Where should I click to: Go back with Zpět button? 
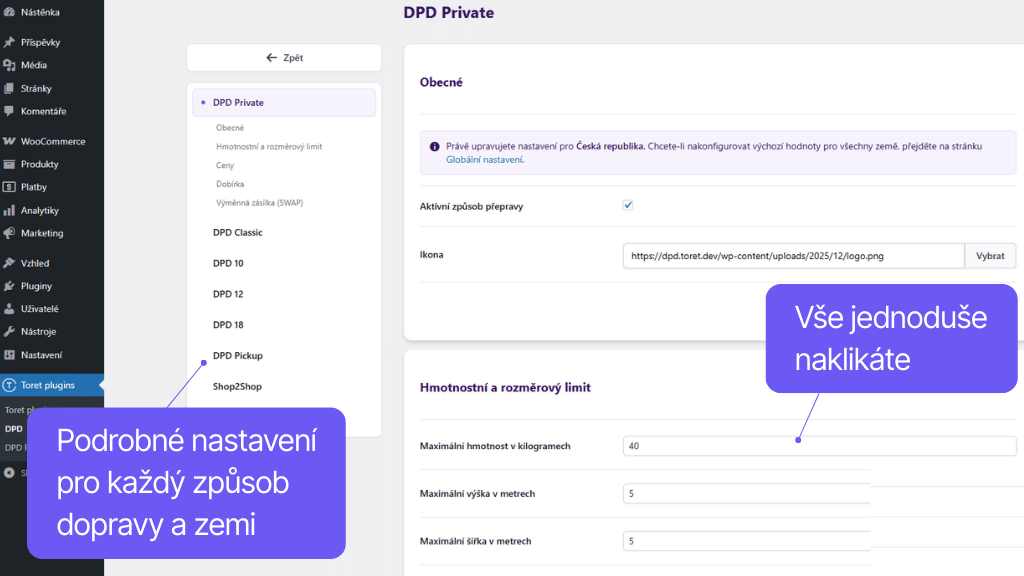coord(284,57)
